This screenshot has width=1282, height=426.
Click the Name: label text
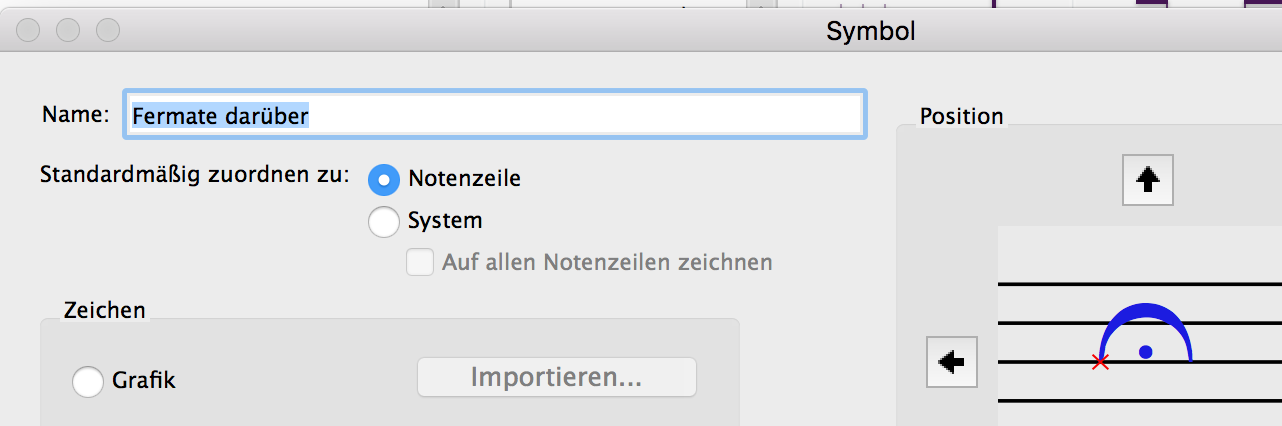tap(76, 114)
